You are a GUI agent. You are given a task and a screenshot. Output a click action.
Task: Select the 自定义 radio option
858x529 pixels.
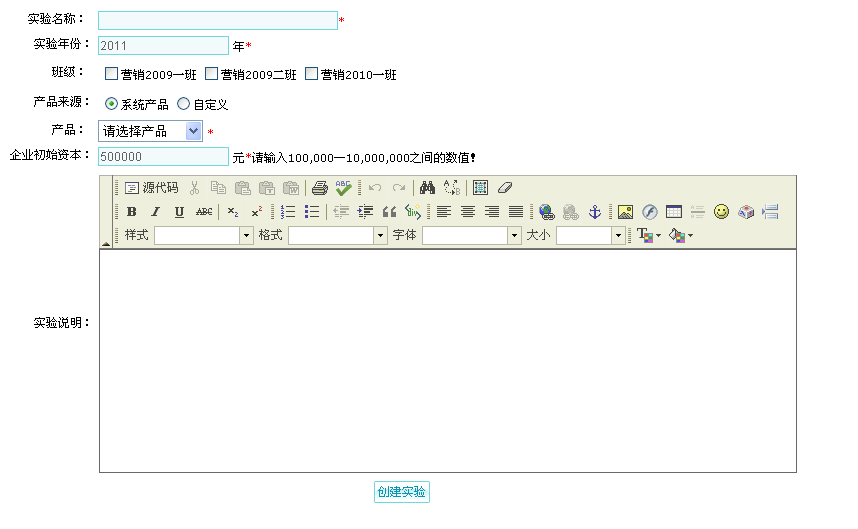(x=183, y=104)
